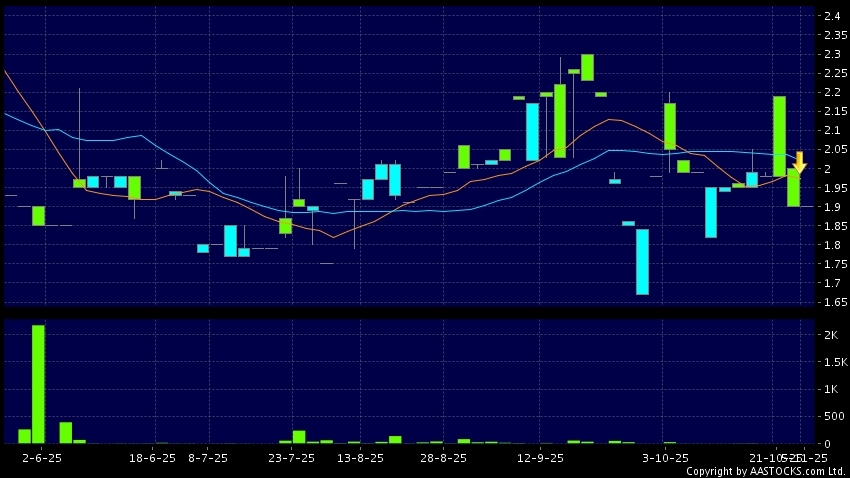Image resolution: width=850 pixels, height=478 pixels.
Task: Select the 500 volume axis label
Action: coord(831,416)
